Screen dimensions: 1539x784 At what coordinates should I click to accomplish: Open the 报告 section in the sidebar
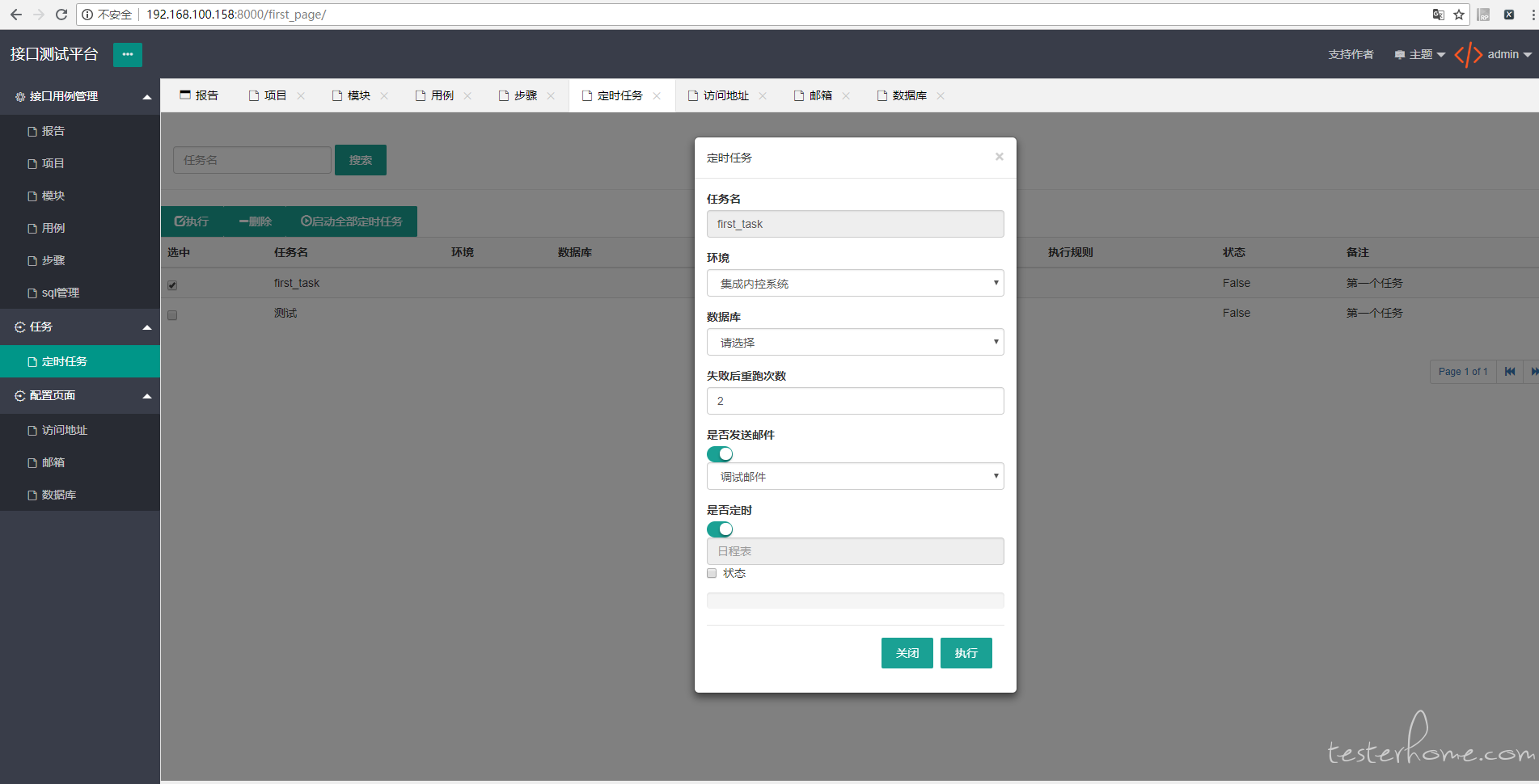55,130
